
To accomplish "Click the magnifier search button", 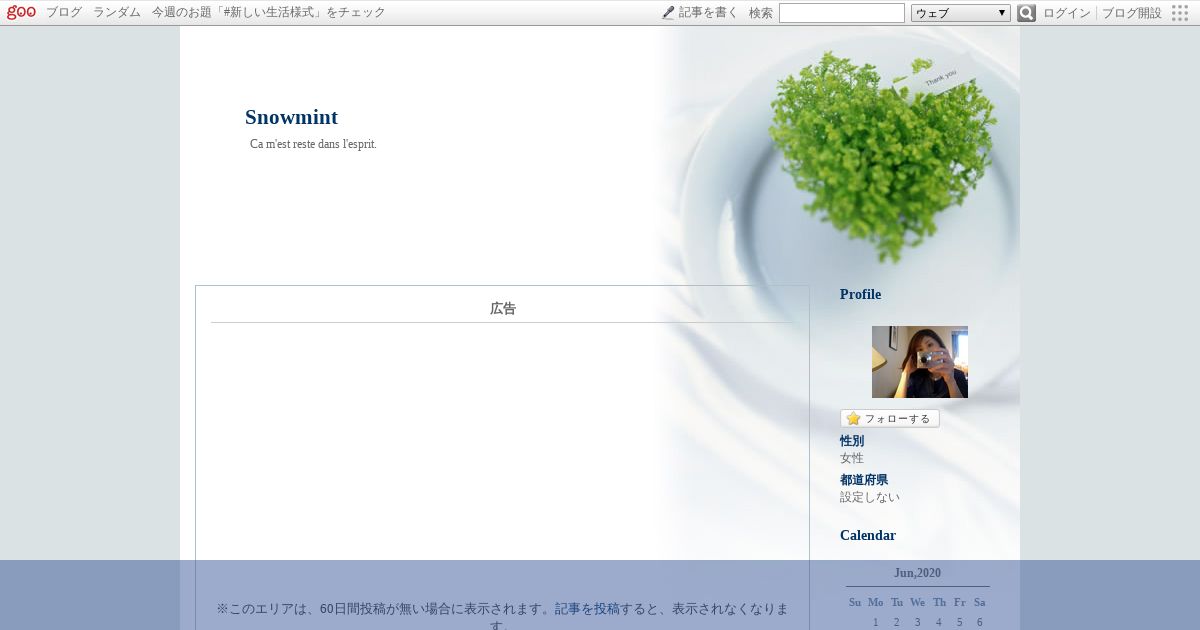I will (x=1026, y=13).
